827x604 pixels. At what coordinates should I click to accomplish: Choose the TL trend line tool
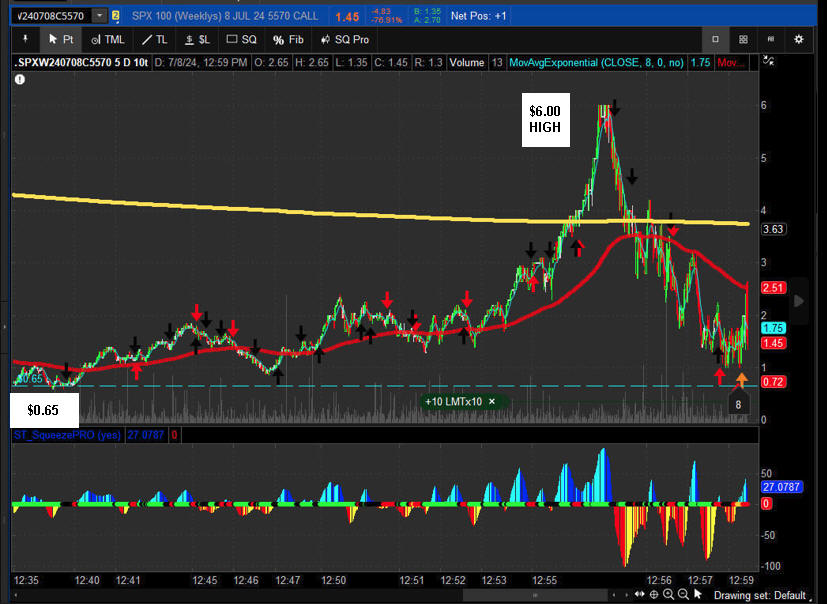coord(154,39)
